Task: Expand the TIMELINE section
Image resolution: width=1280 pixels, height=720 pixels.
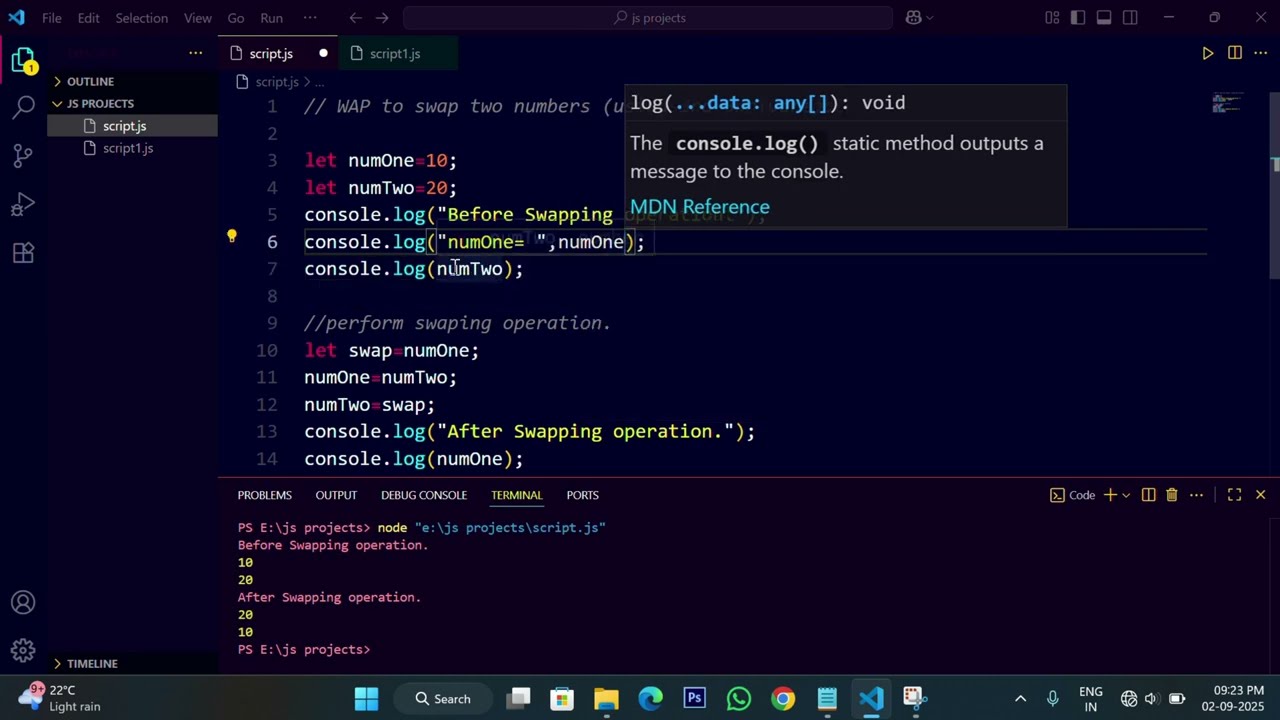Action: pyautogui.click(x=132, y=663)
